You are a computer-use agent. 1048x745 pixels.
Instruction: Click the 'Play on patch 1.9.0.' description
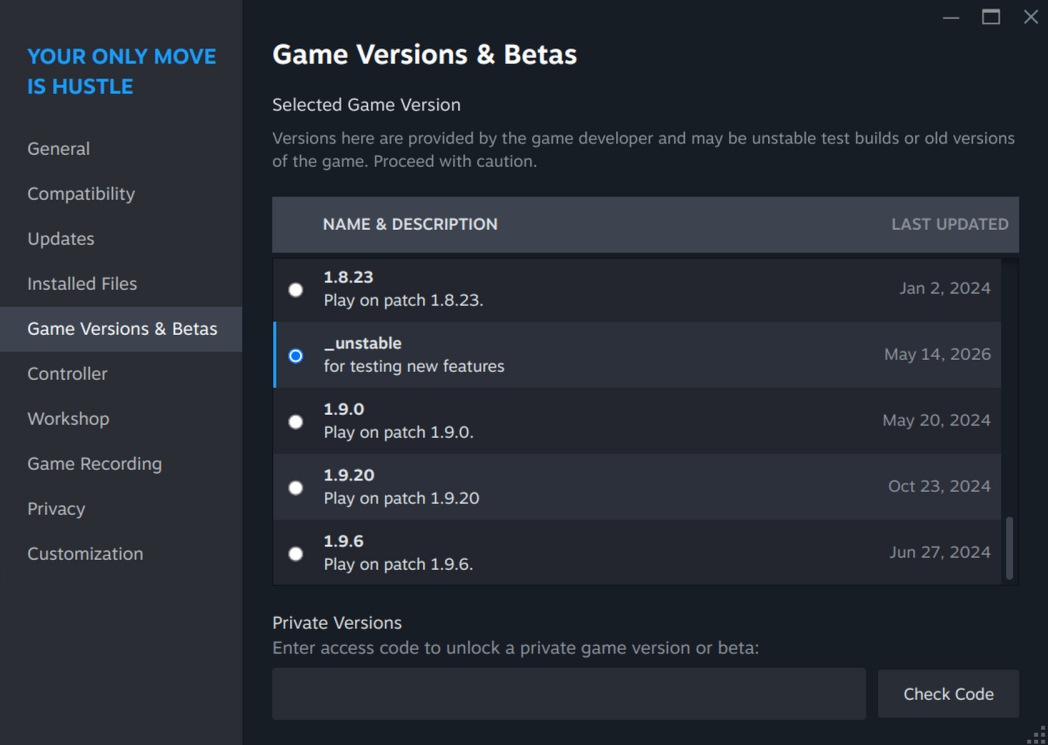click(x=398, y=432)
